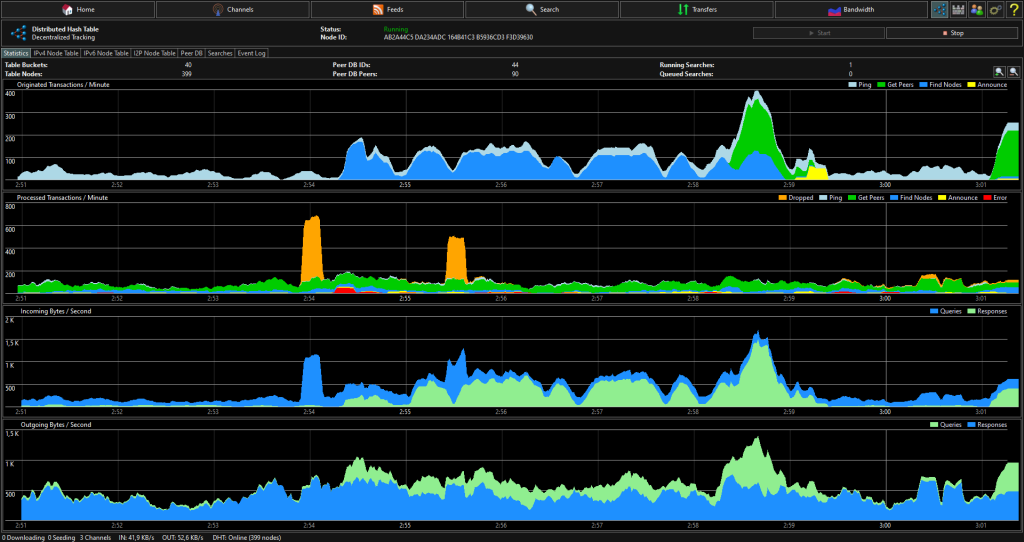Open the Search view

click(542, 9)
